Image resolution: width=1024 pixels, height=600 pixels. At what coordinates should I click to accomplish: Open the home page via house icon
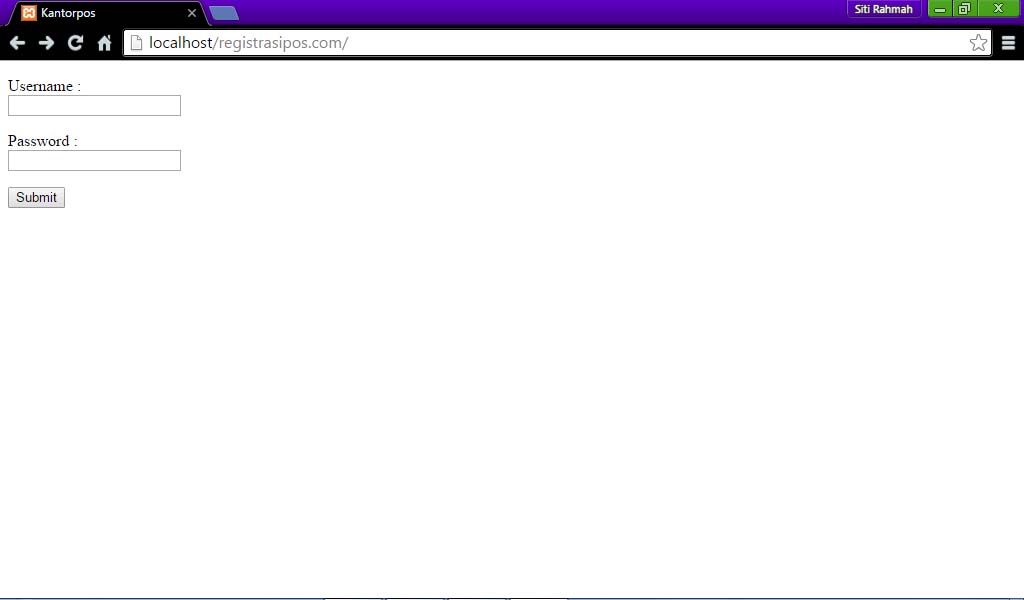[104, 43]
